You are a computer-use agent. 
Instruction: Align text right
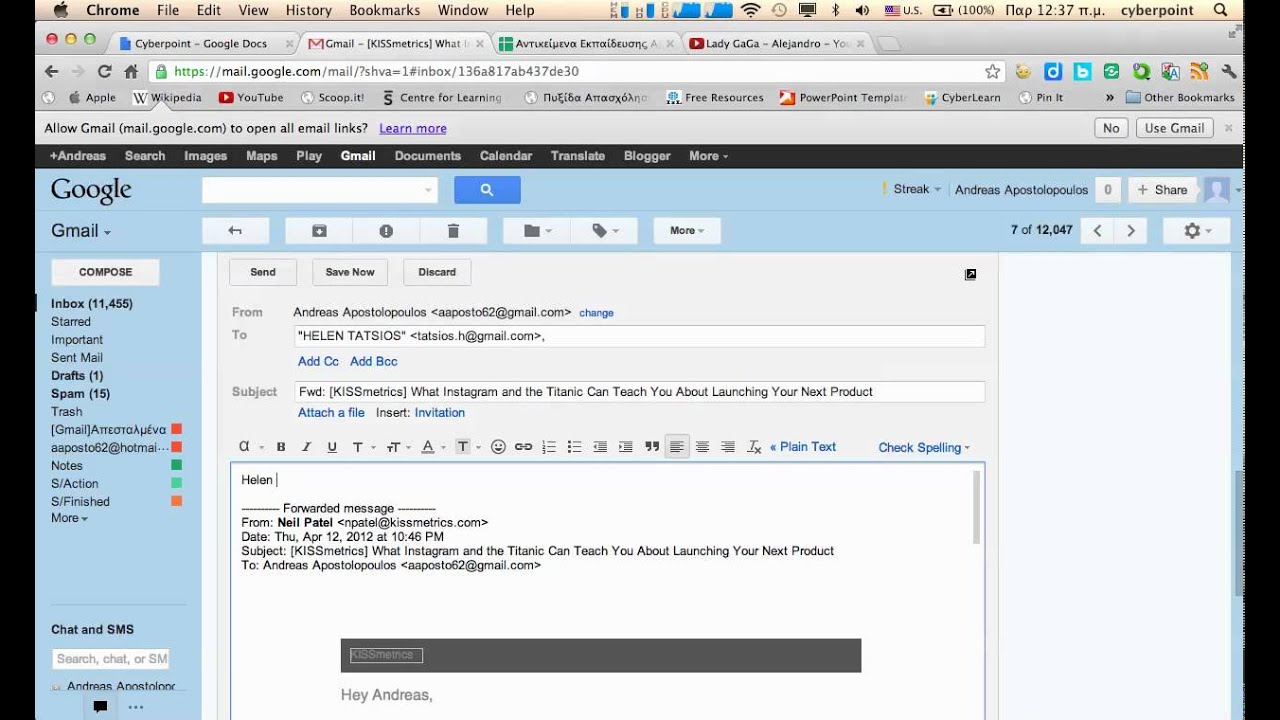728,447
